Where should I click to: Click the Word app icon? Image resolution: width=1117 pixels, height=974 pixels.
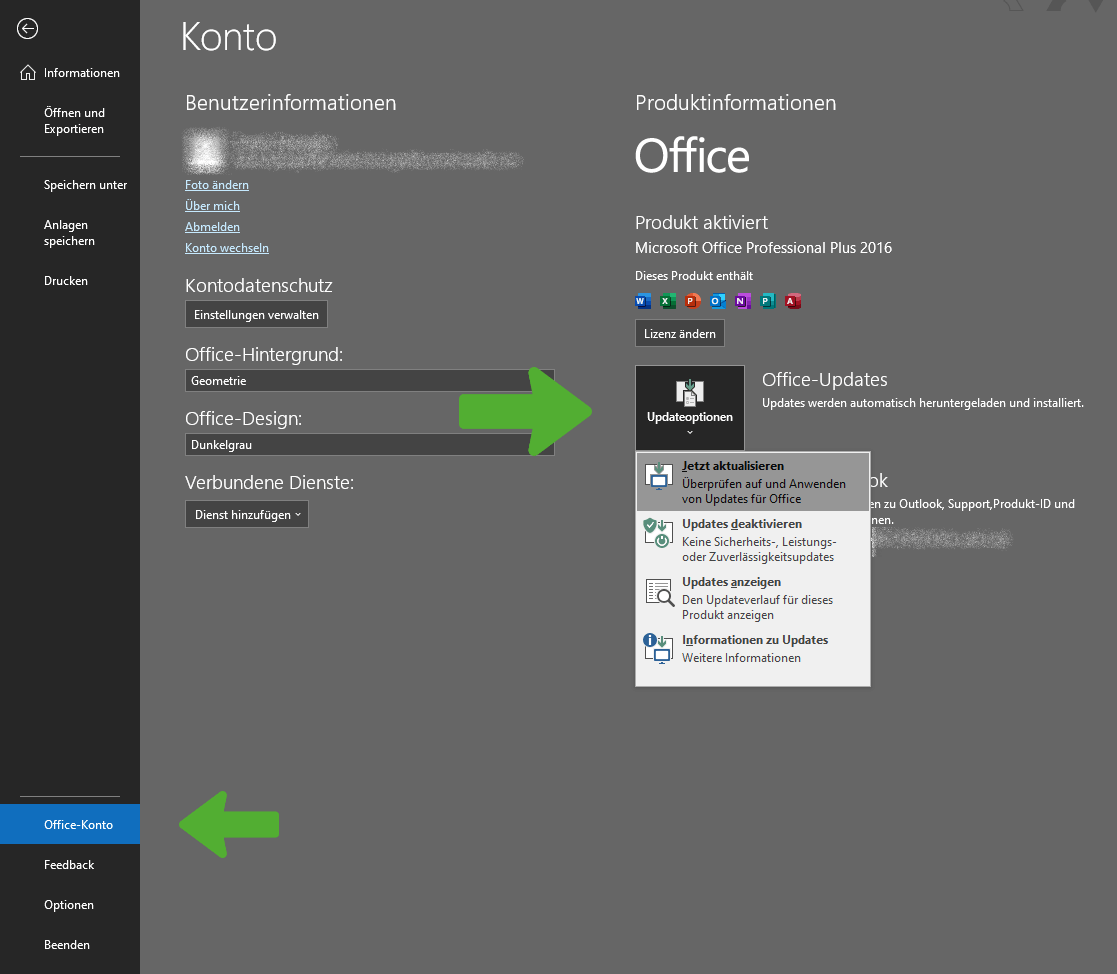[x=643, y=301]
